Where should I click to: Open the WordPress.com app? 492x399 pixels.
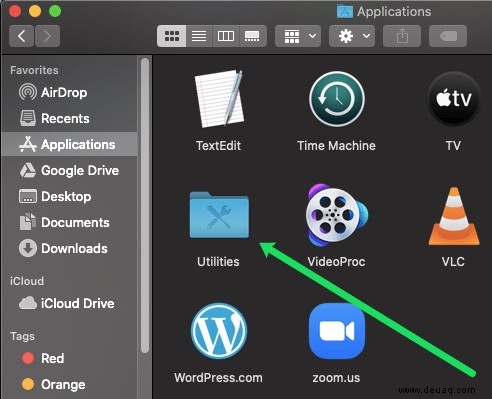click(219, 331)
